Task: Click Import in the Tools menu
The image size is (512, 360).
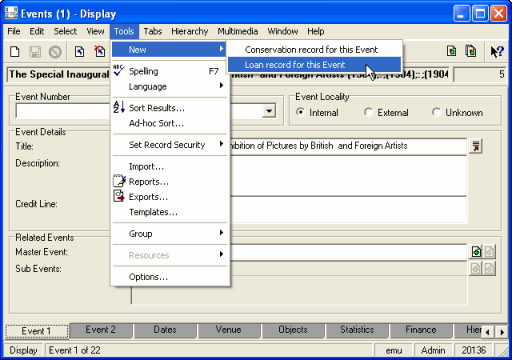Action: 170,166
